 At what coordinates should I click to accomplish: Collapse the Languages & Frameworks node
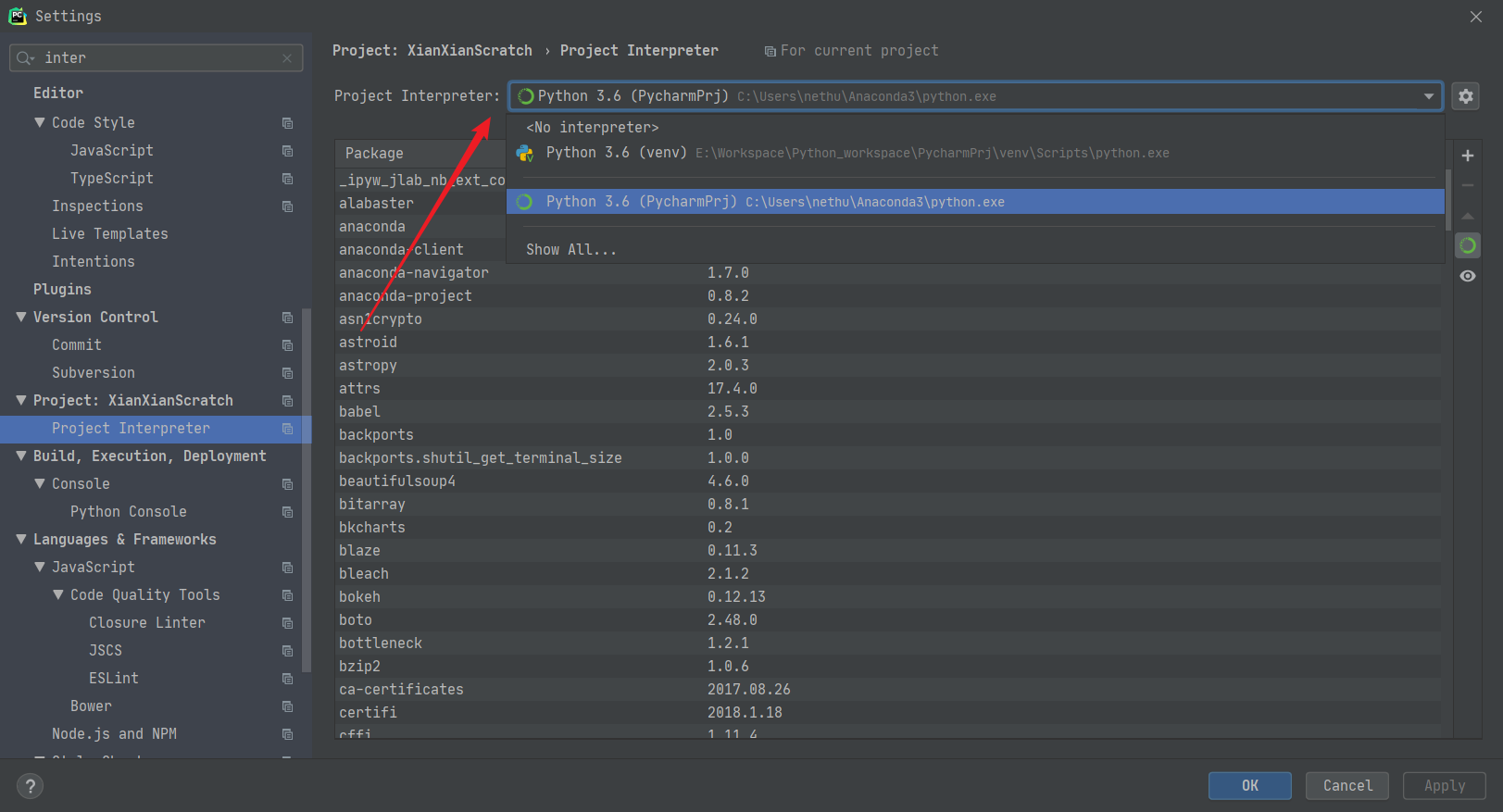pos(20,539)
